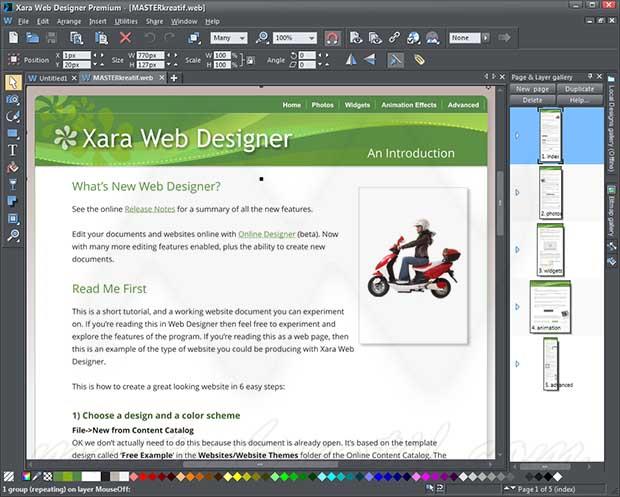The height and width of the screenshot is (497, 620).
Task: Open the Local Designs gallery side tab
Action: 611,123
